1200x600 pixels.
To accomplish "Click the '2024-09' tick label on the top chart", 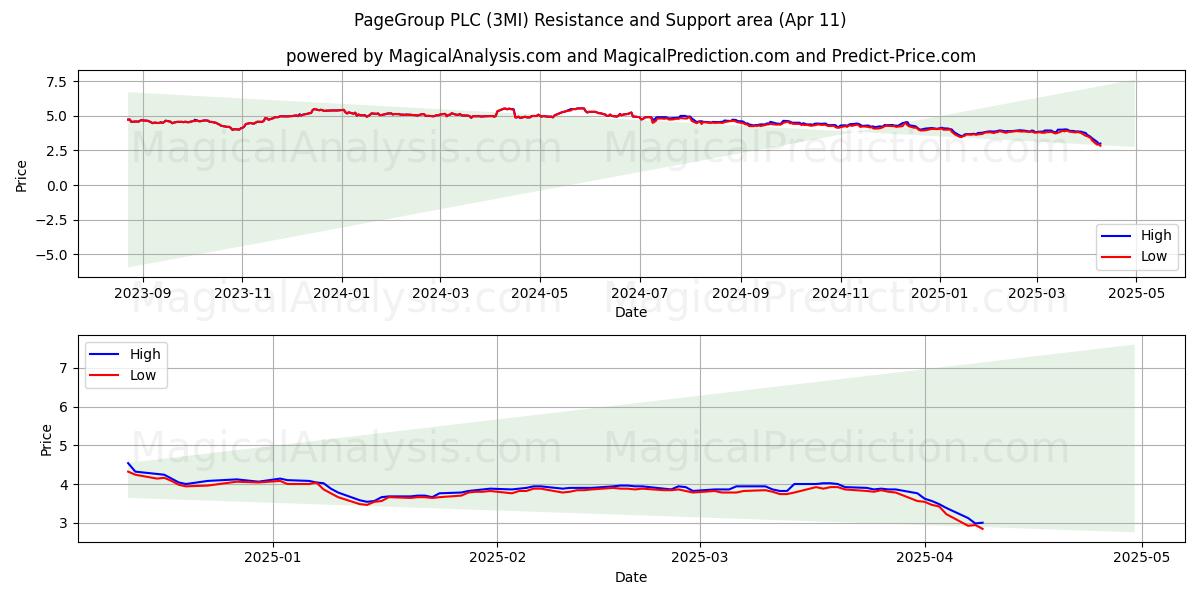I will click(x=741, y=293).
